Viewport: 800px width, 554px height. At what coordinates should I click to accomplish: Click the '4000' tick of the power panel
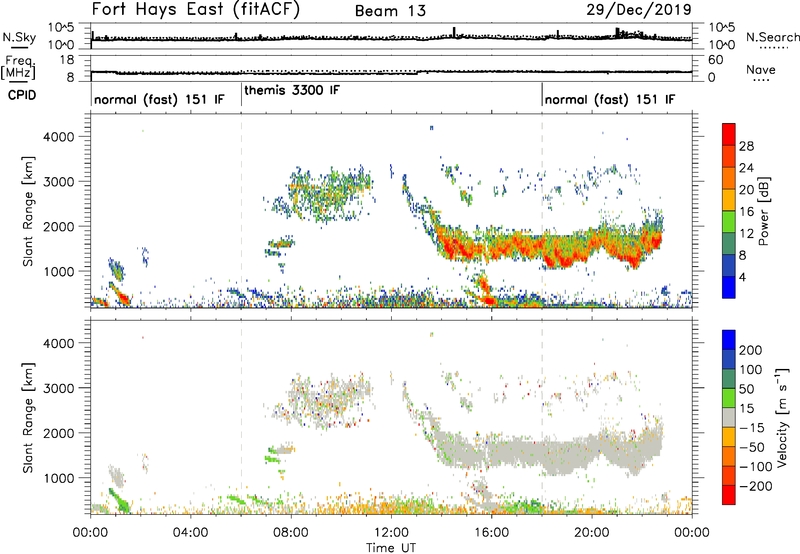[x=59, y=137]
